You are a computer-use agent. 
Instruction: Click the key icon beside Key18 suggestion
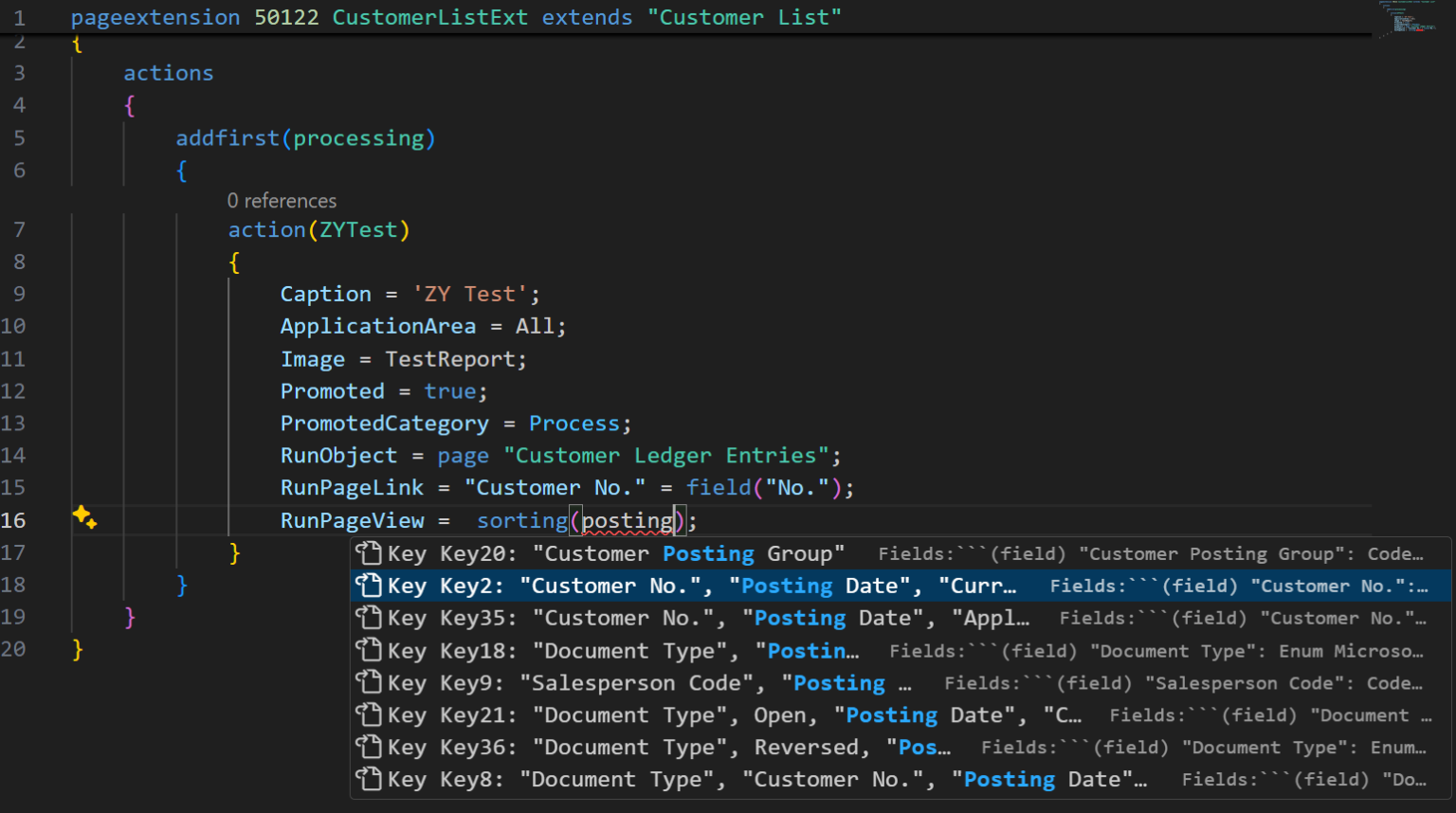[369, 650]
